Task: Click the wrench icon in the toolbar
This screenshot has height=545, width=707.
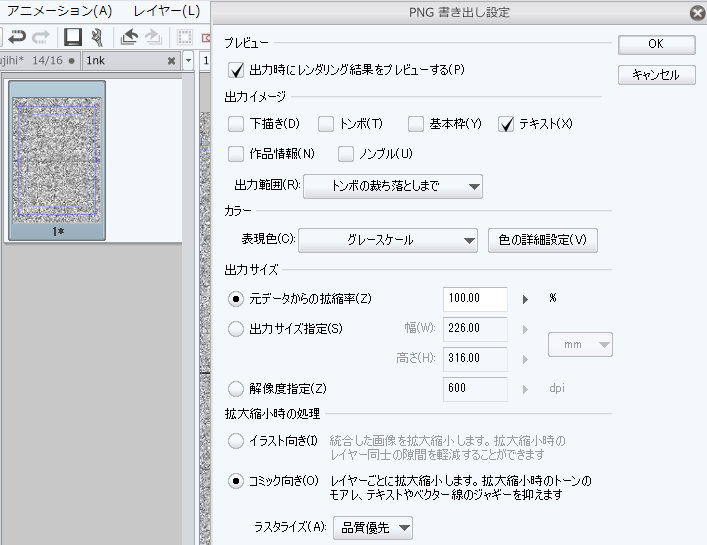Action: (x=97, y=37)
